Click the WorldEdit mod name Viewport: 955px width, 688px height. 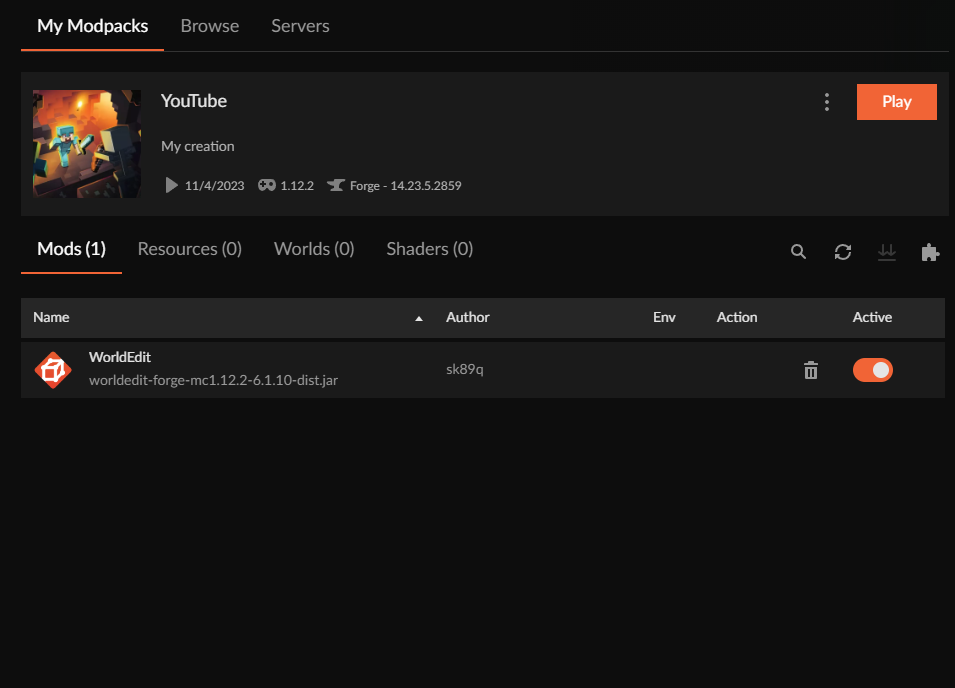119,357
